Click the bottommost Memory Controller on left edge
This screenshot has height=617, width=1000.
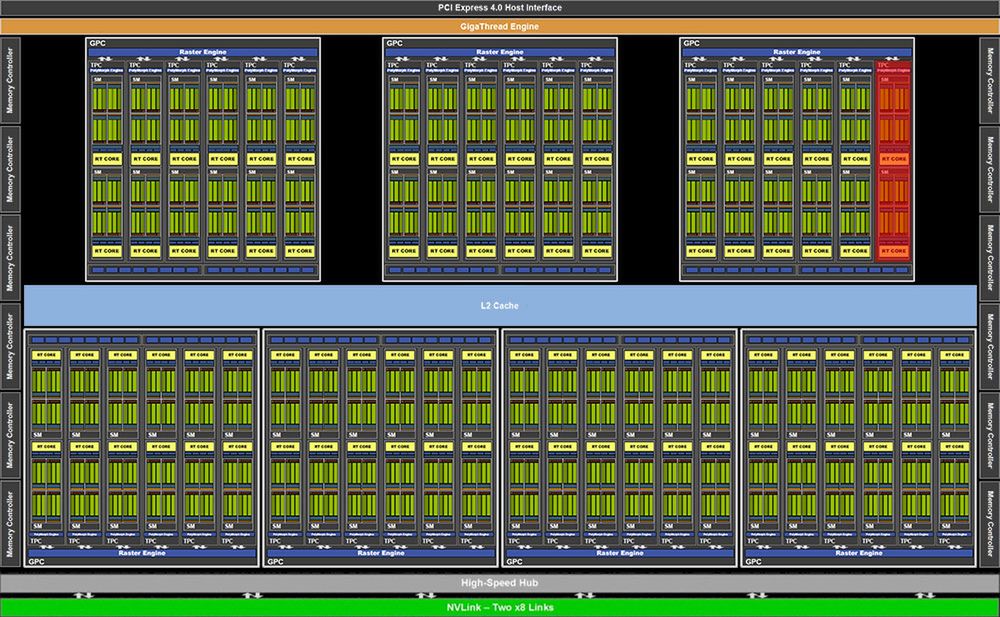click(10, 524)
